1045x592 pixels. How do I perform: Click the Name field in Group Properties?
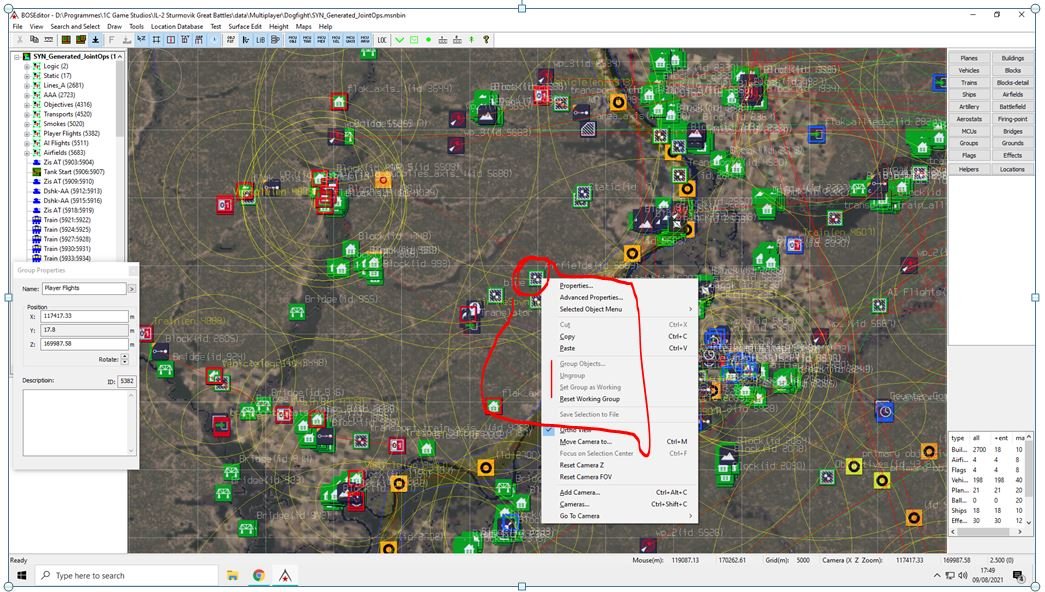[x=84, y=288]
